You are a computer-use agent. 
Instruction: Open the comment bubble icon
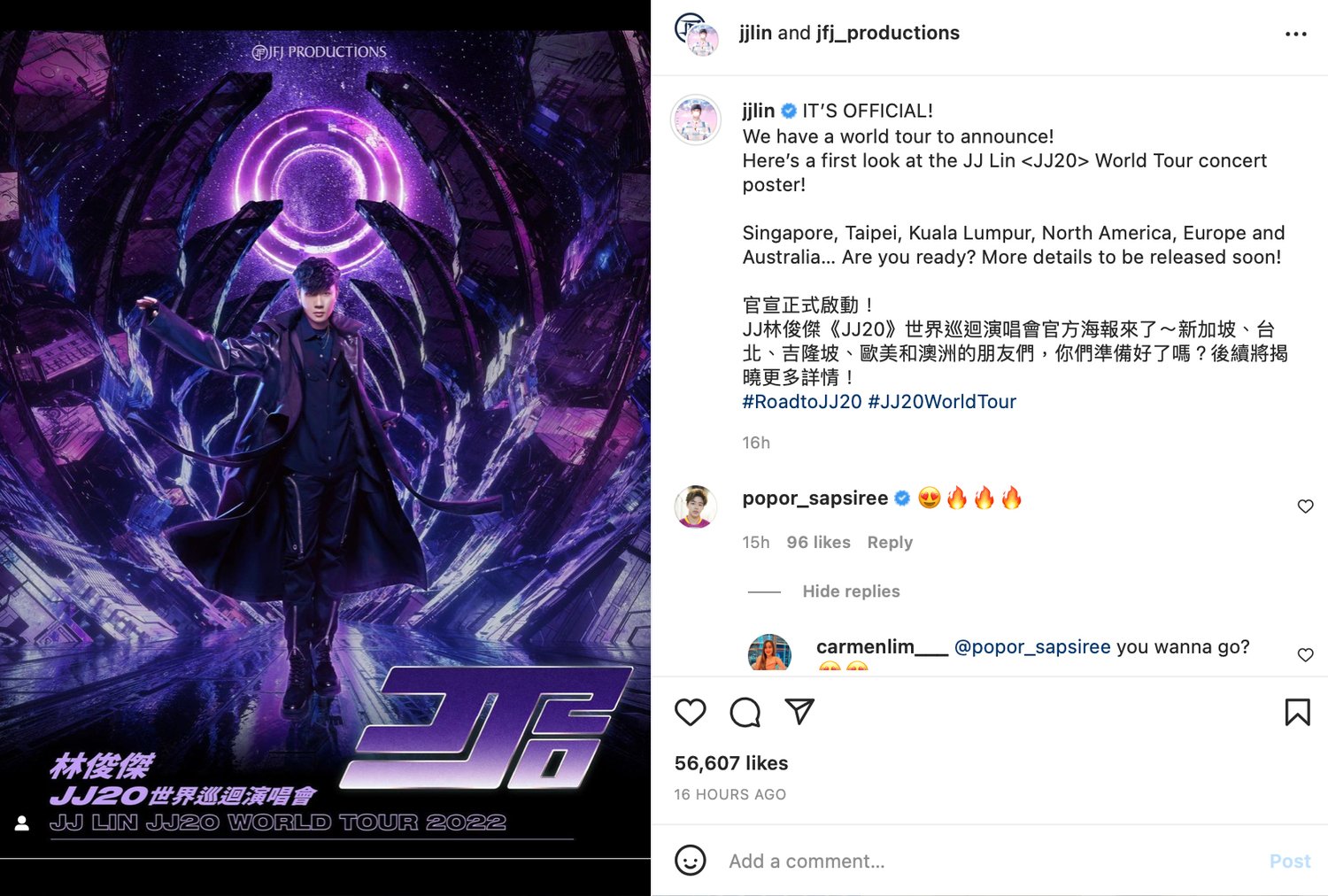[745, 712]
